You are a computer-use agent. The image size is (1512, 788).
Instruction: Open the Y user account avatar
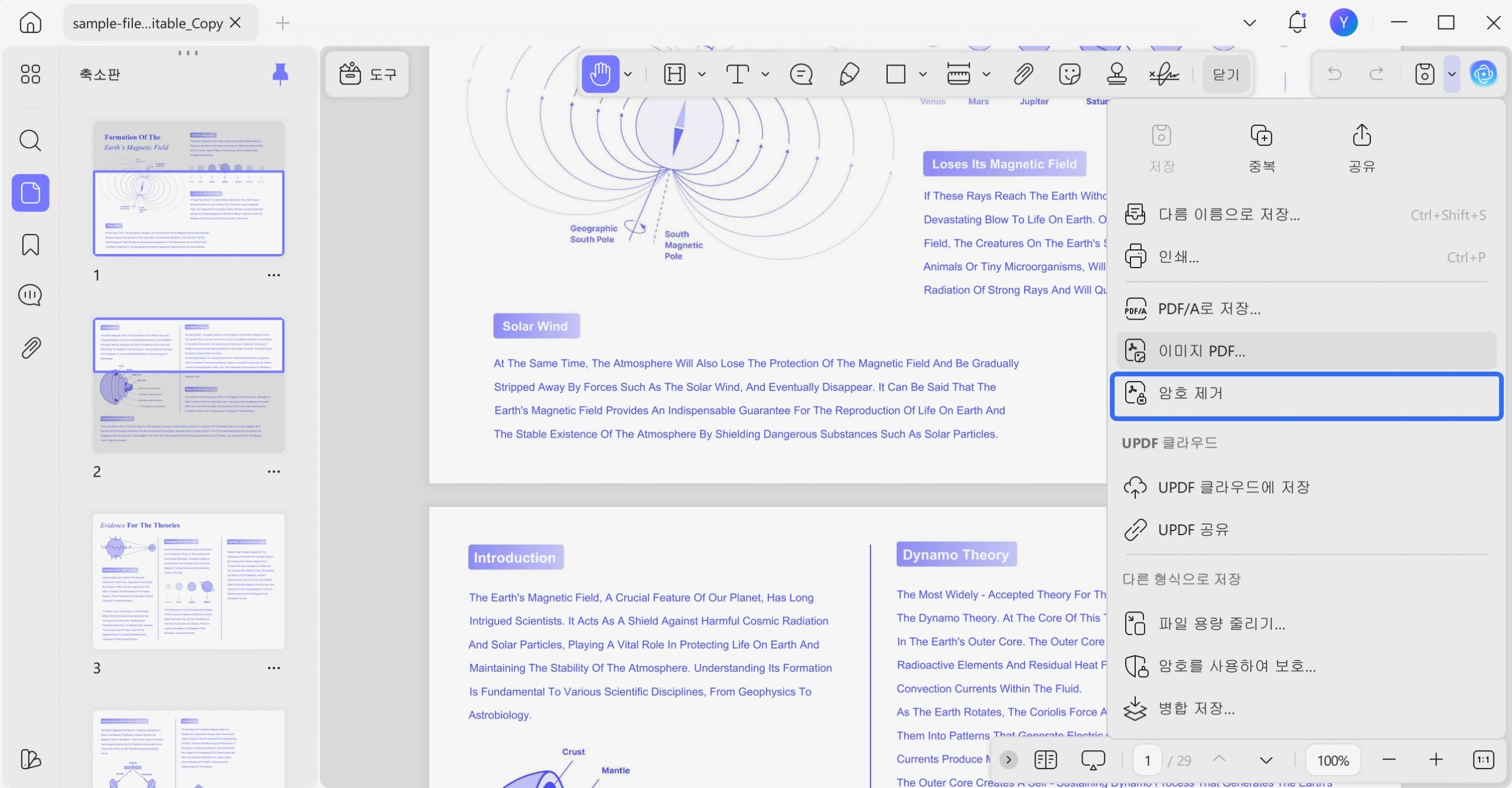point(1343,22)
